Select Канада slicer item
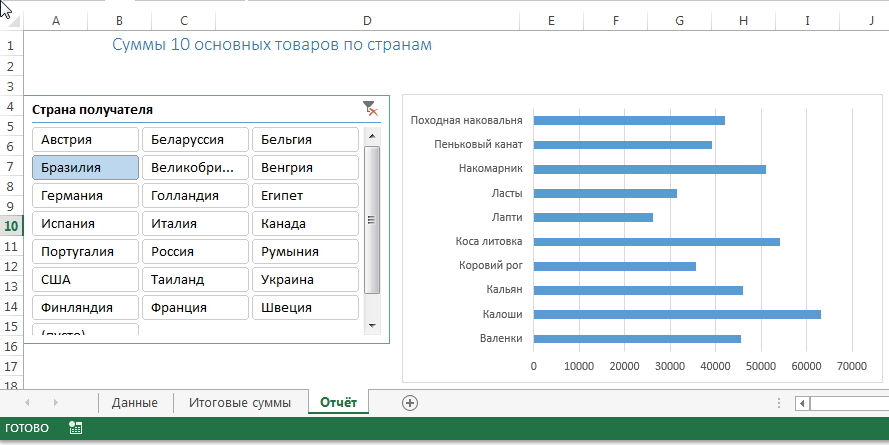This screenshot has height=445, width=889. (305, 223)
